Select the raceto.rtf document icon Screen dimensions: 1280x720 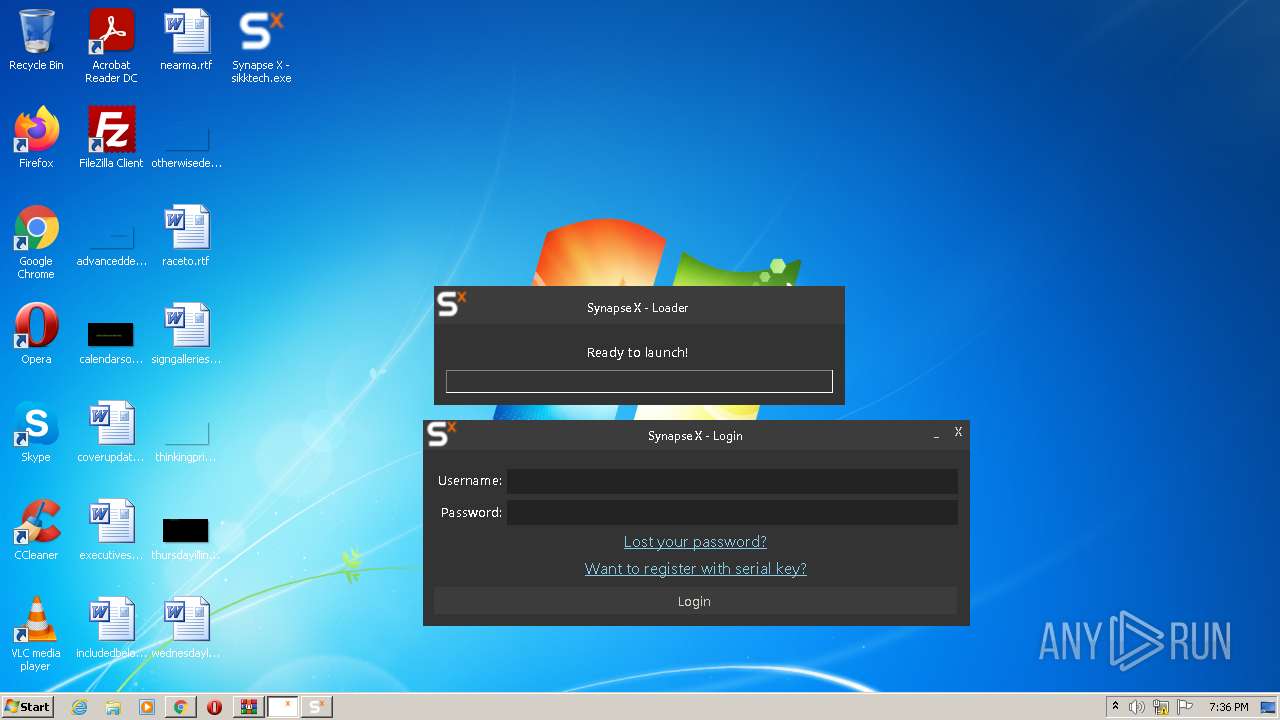pos(186,236)
